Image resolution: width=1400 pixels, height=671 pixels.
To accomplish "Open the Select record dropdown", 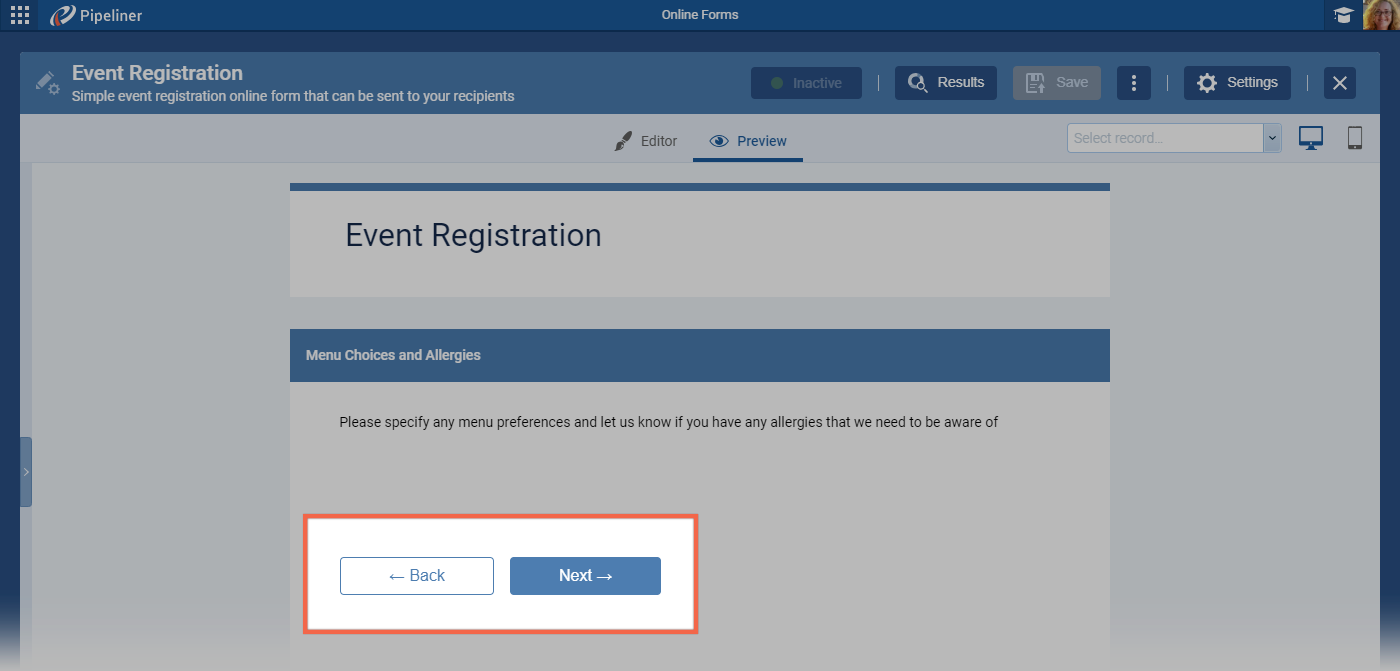I will tap(1174, 138).
